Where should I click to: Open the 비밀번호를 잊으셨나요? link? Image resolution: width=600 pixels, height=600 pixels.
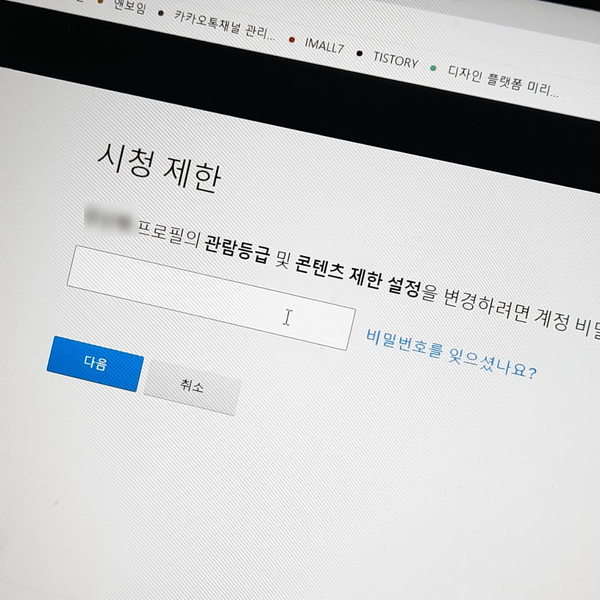tap(452, 354)
